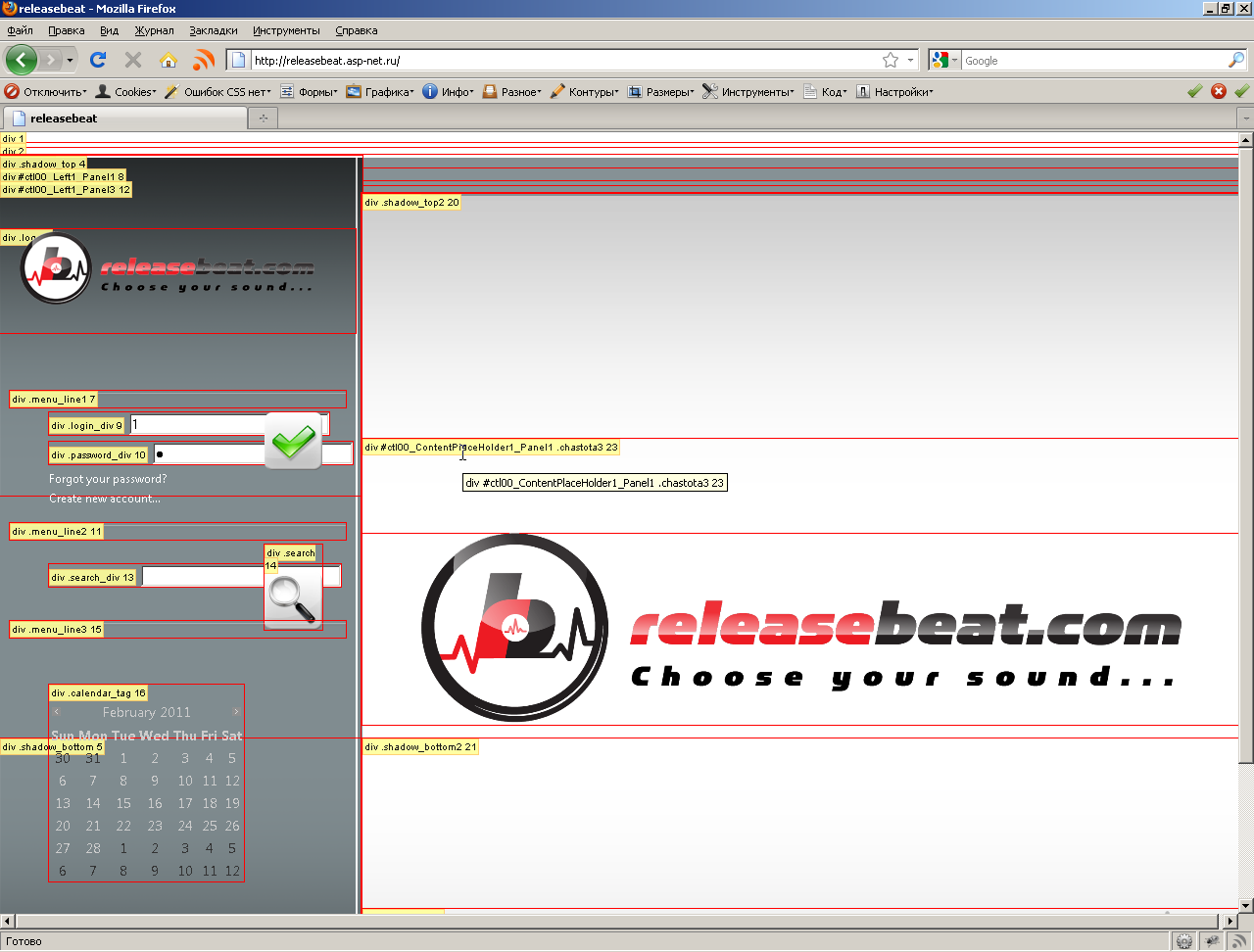Open the Закладки menu
The image size is (1254, 952).
[213, 30]
